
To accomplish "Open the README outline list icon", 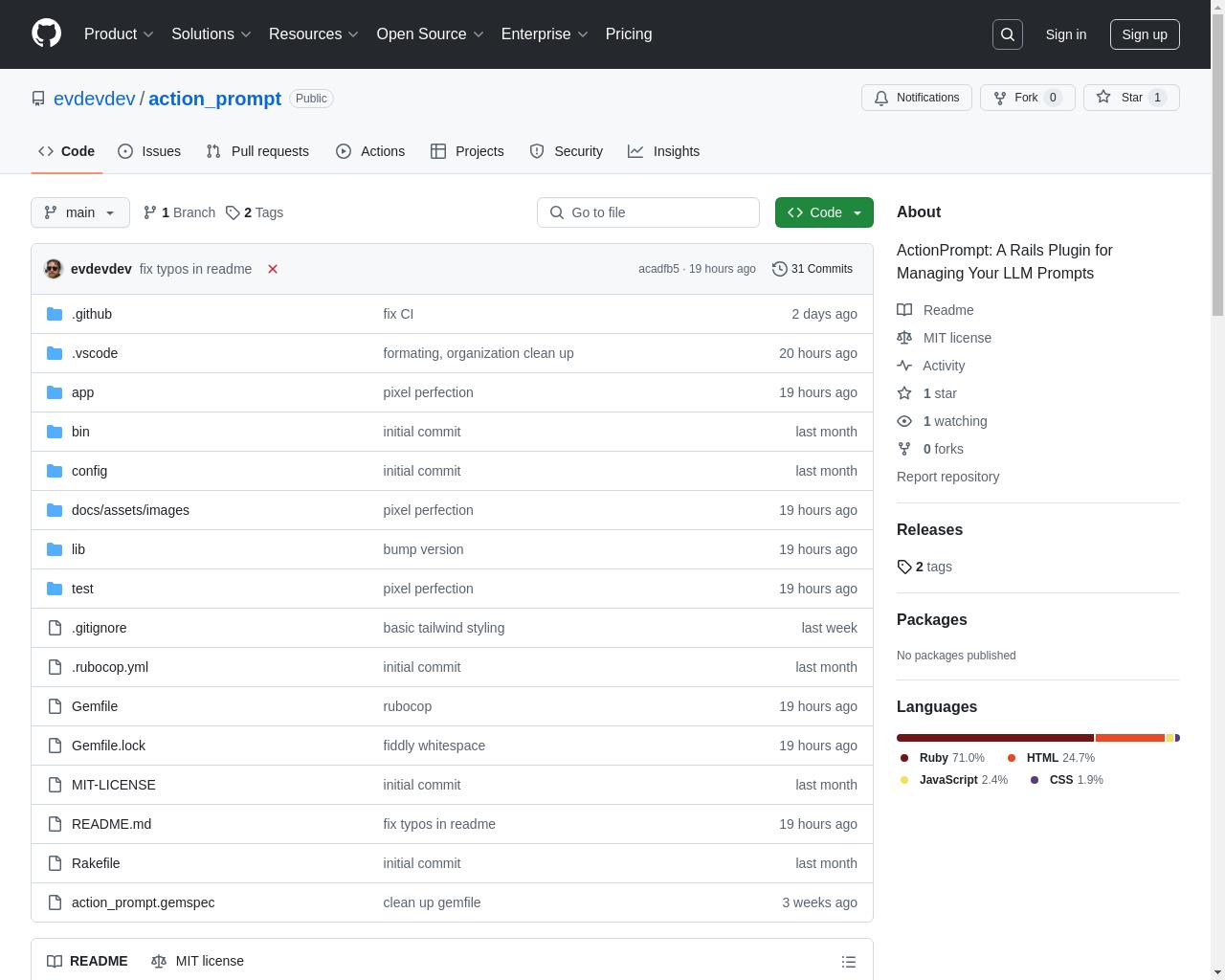I will 849,962.
